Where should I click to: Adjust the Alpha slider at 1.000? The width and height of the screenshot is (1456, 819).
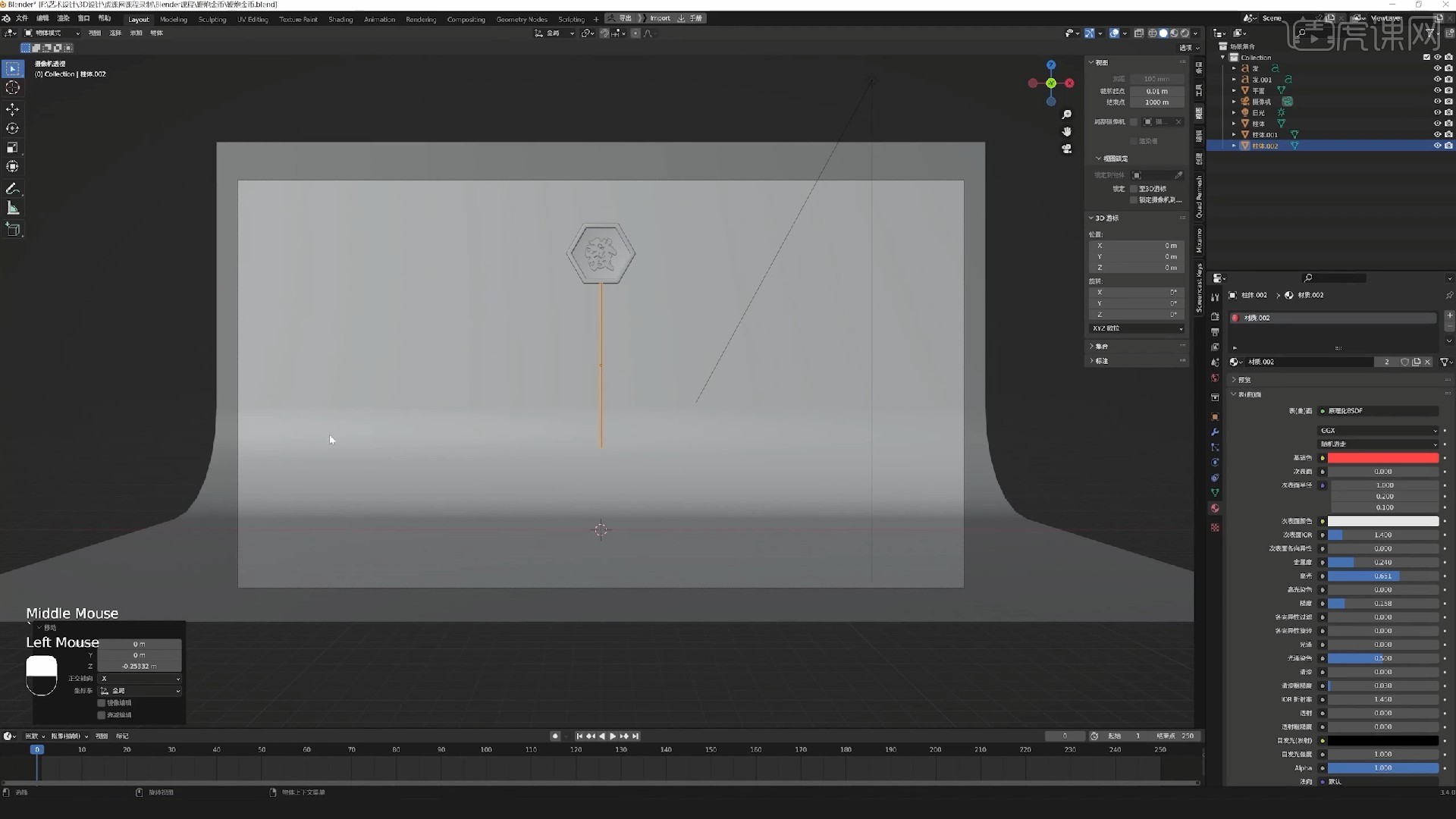pyautogui.click(x=1382, y=768)
